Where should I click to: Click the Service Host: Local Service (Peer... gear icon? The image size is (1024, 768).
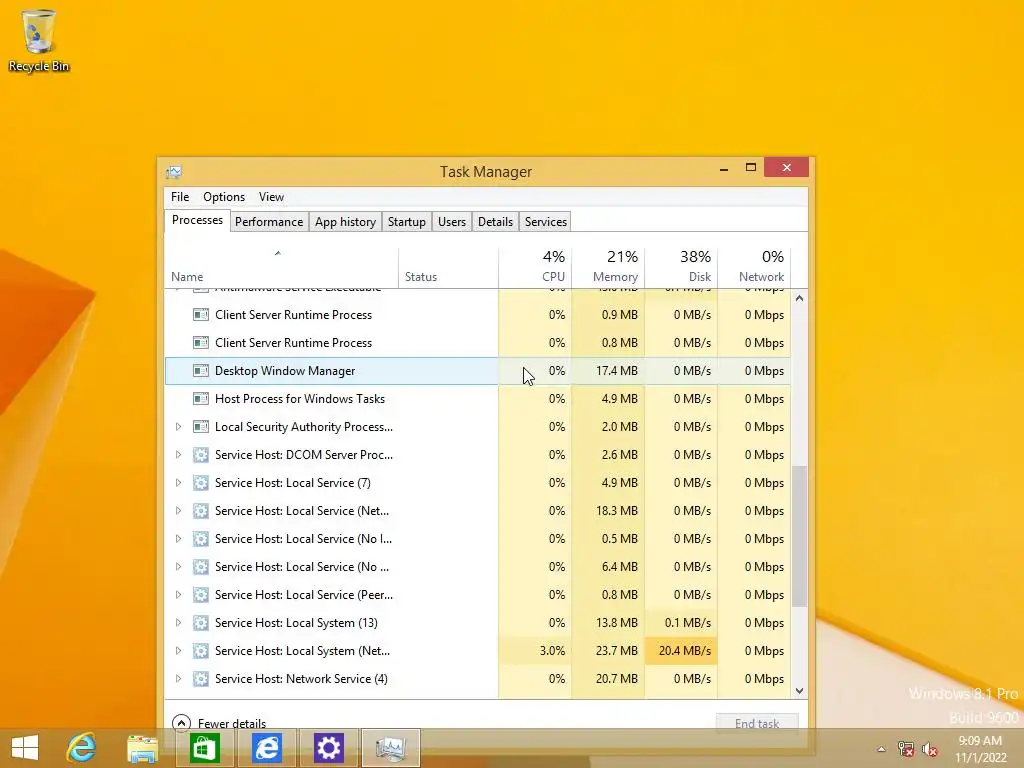click(200, 595)
